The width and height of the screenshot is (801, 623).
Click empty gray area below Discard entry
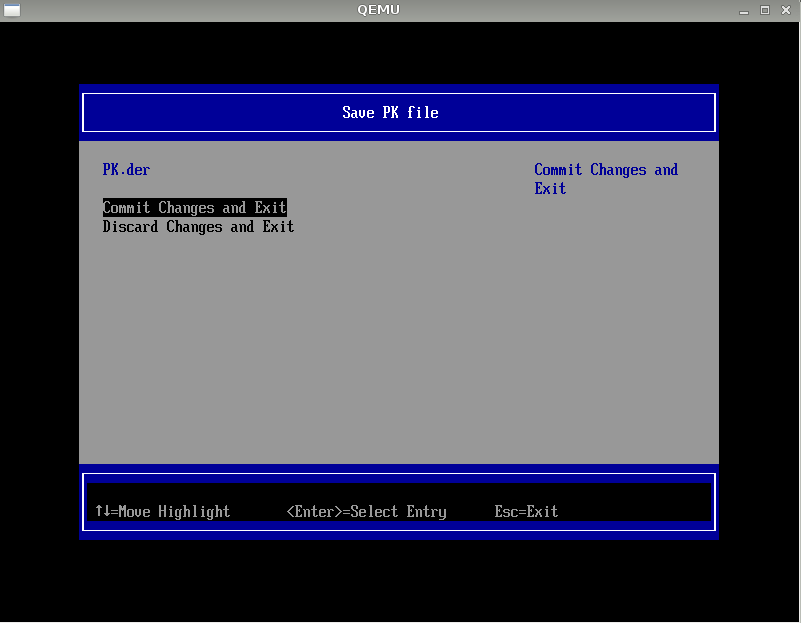pos(300,350)
